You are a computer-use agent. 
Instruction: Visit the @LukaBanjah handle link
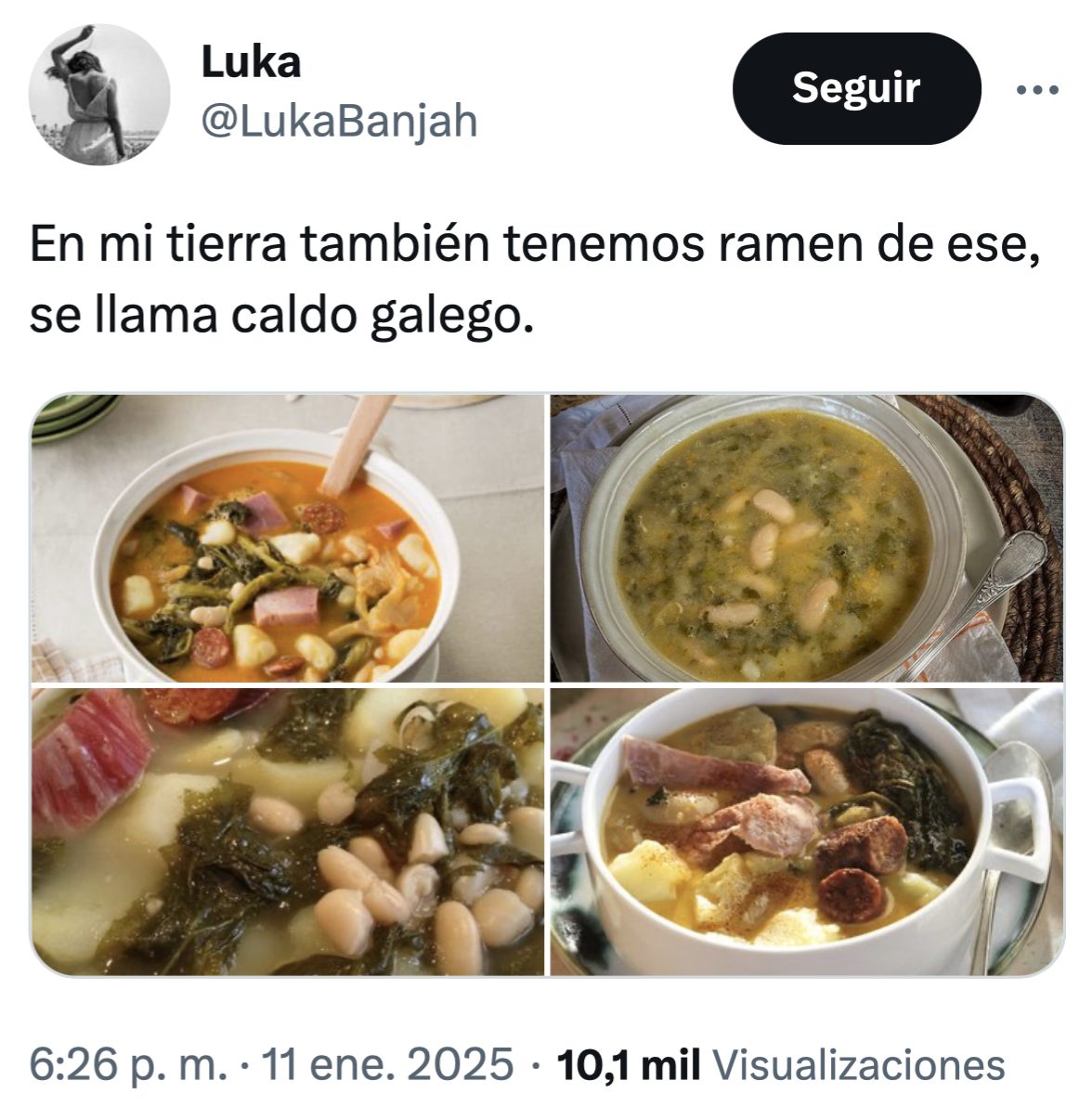pos(339,121)
